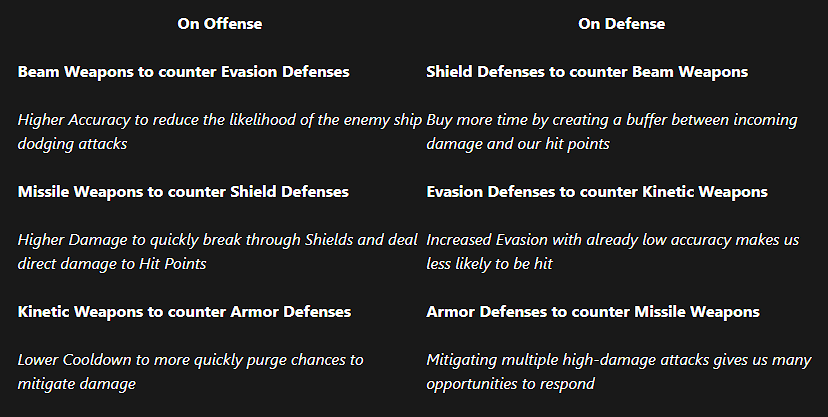The image size is (828, 417).
Task: Click the phrase "damage and our hit points"
Action: [x=518, y=144]
